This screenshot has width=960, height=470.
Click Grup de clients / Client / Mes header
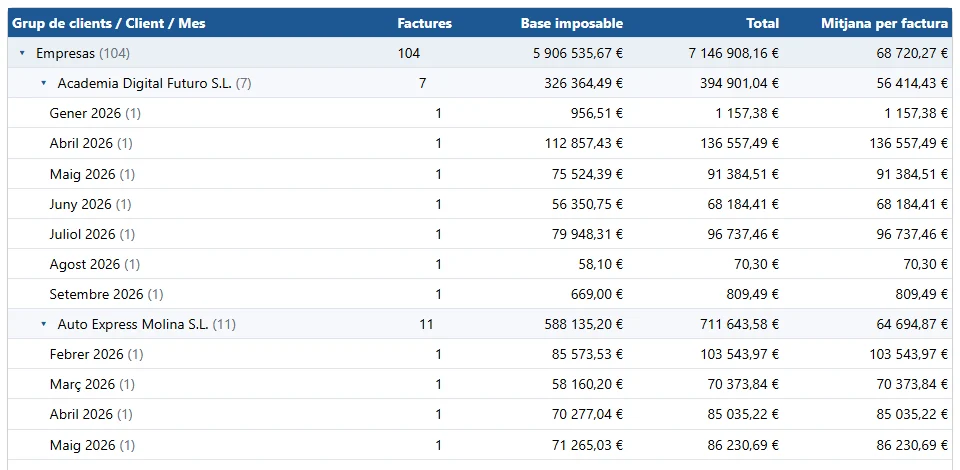(109, 23)
